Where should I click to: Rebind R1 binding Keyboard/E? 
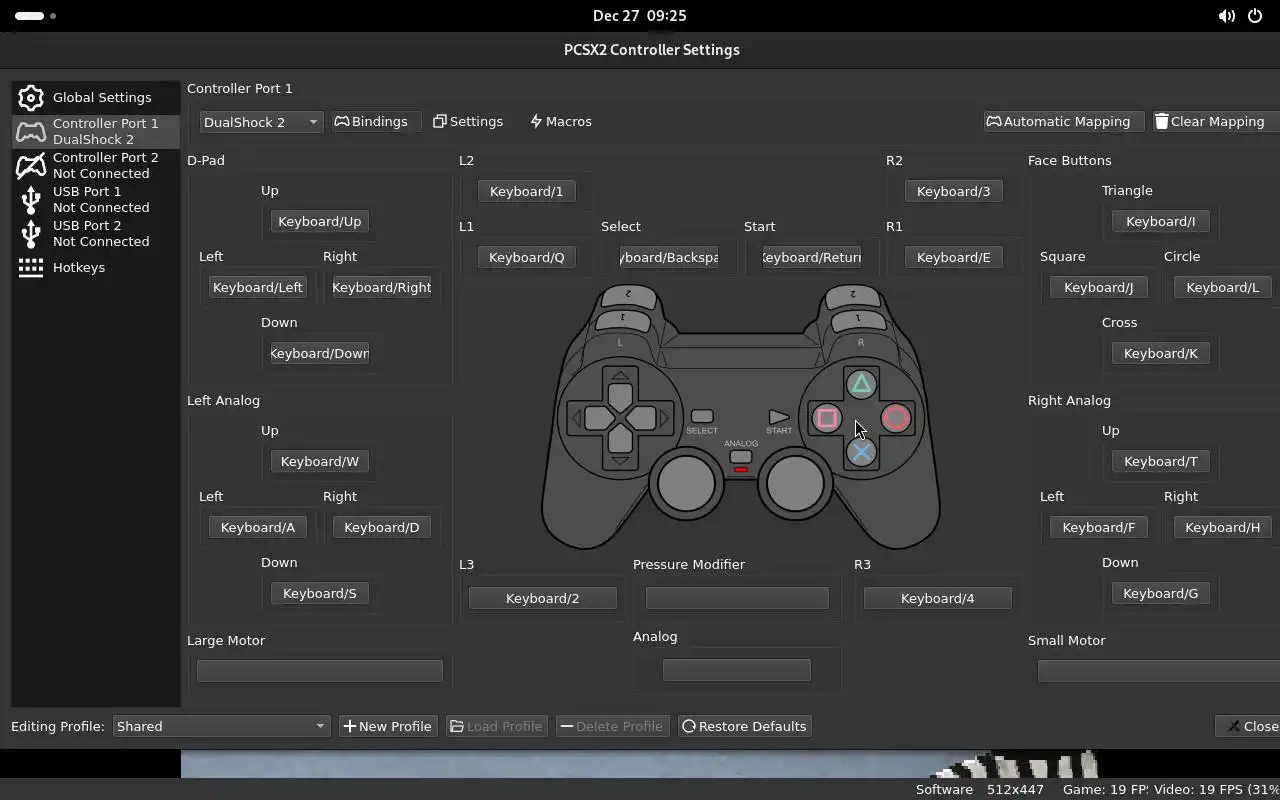click(954, 257)
